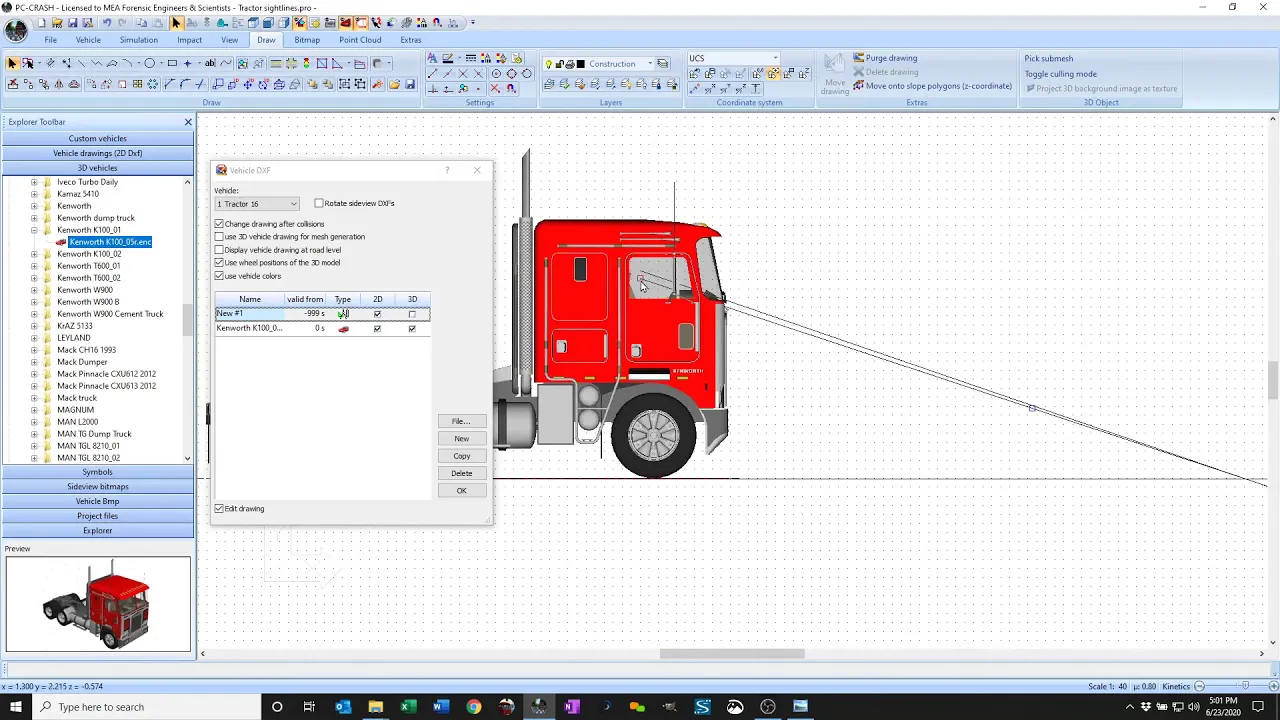Click the Kenworth truck preview thumbnail
The image size is (1280, 720).
pyautogui.click(x=97, y=604)
